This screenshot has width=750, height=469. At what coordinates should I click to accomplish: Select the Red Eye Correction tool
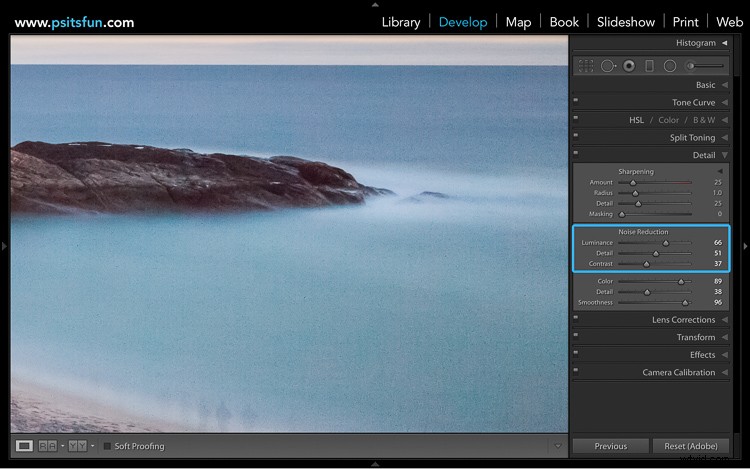point(629,65)
